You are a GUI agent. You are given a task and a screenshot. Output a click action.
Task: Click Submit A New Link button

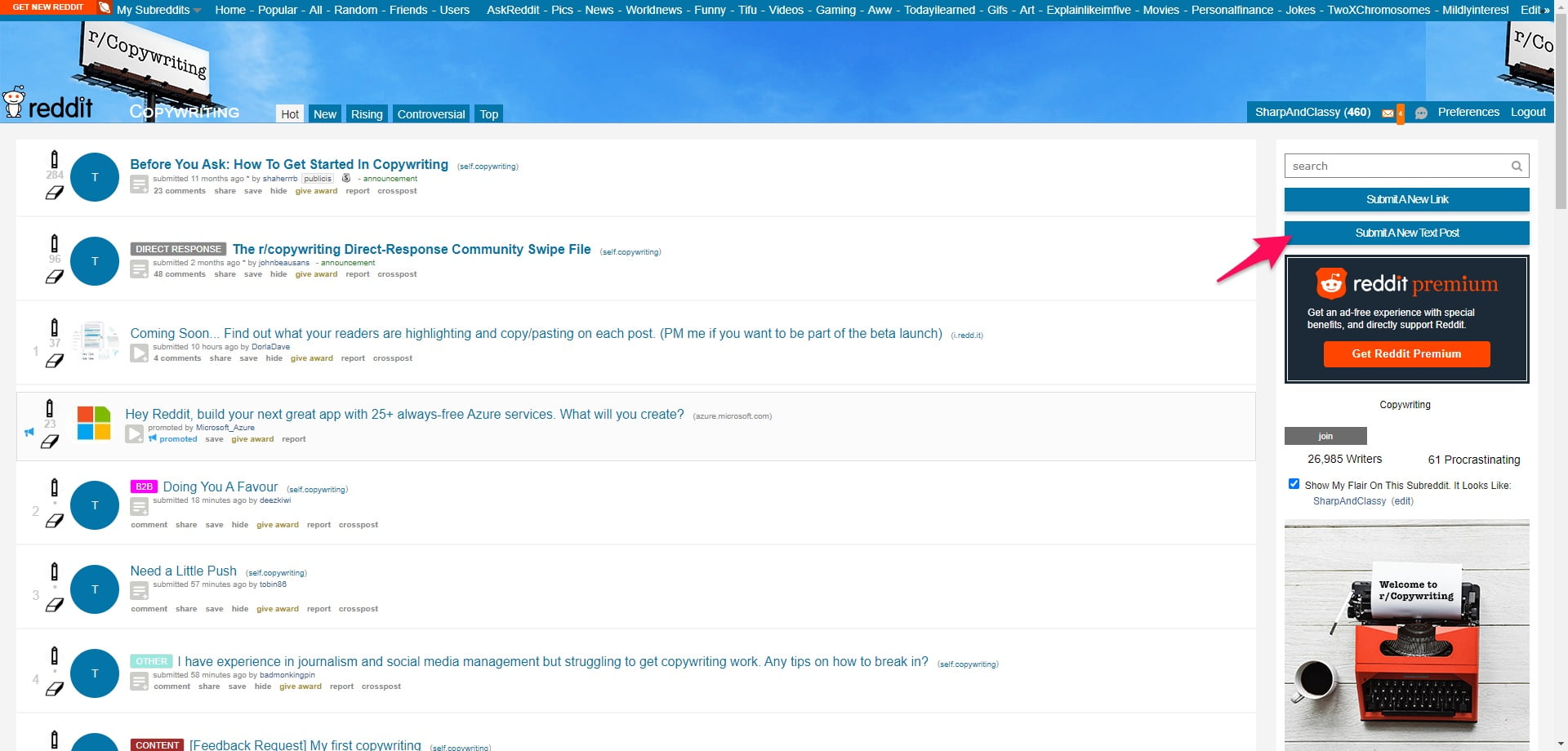[1406, 199]
